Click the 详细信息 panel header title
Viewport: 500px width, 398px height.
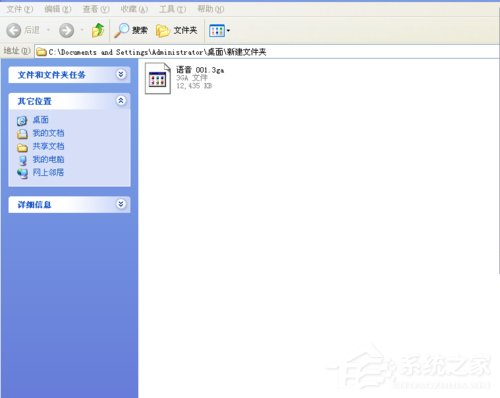pyautogui.click(x=34, y=204)
